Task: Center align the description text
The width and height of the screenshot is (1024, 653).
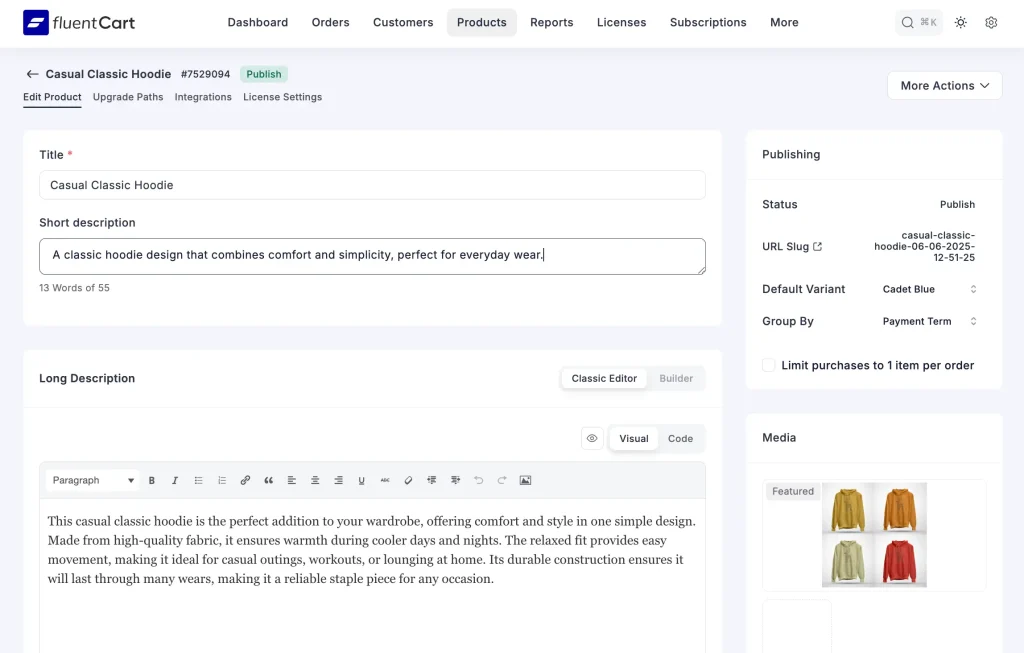Action: pos(314,480)
